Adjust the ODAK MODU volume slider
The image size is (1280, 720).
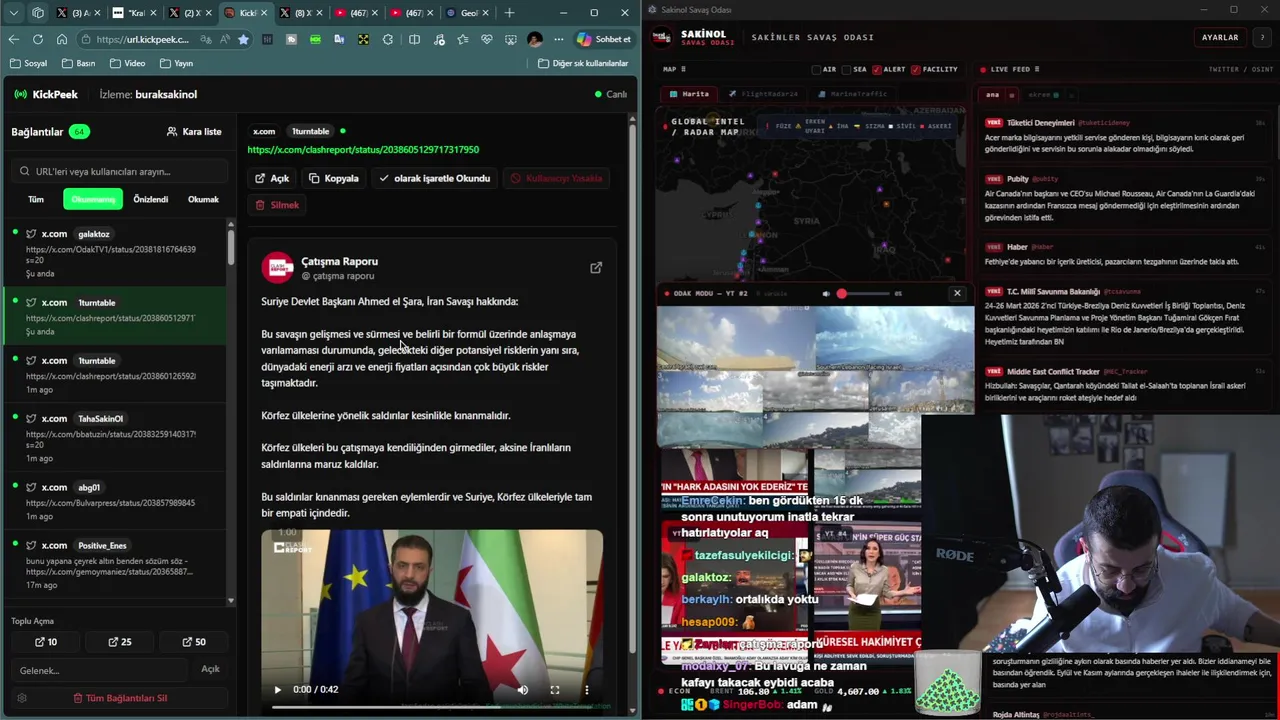pyautogui.click(x=865, y=294)
